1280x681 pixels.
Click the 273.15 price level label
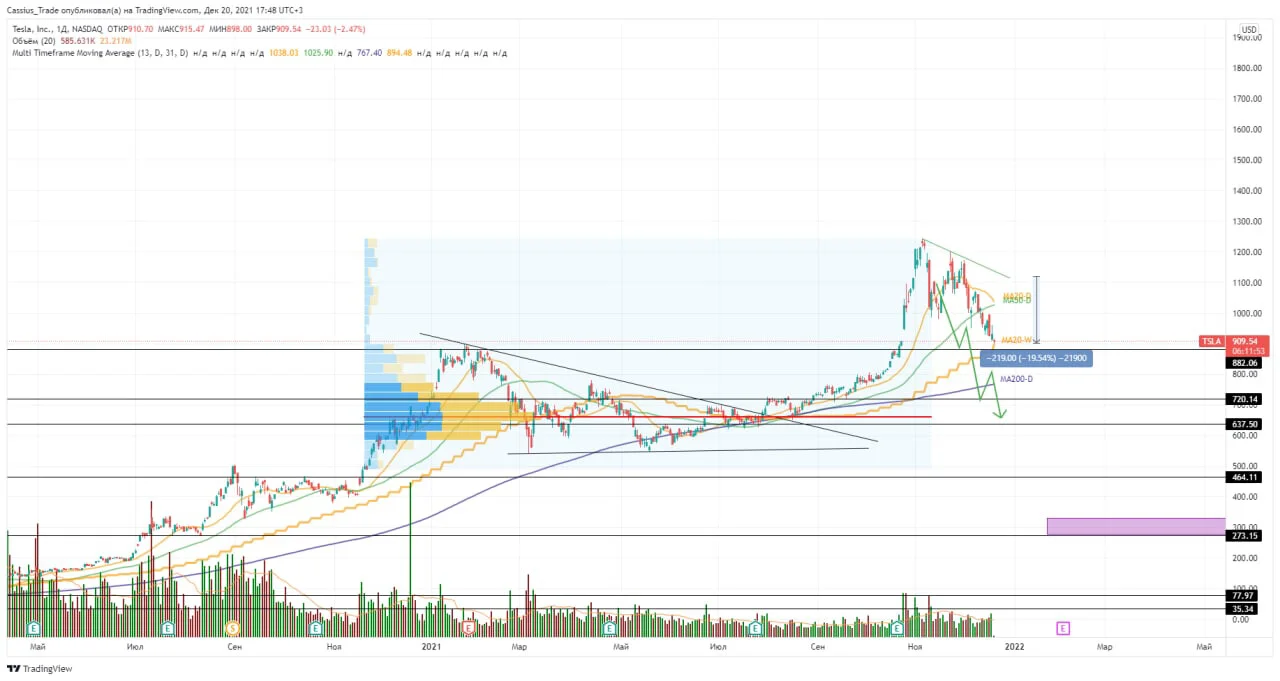tap(1244, 536)
